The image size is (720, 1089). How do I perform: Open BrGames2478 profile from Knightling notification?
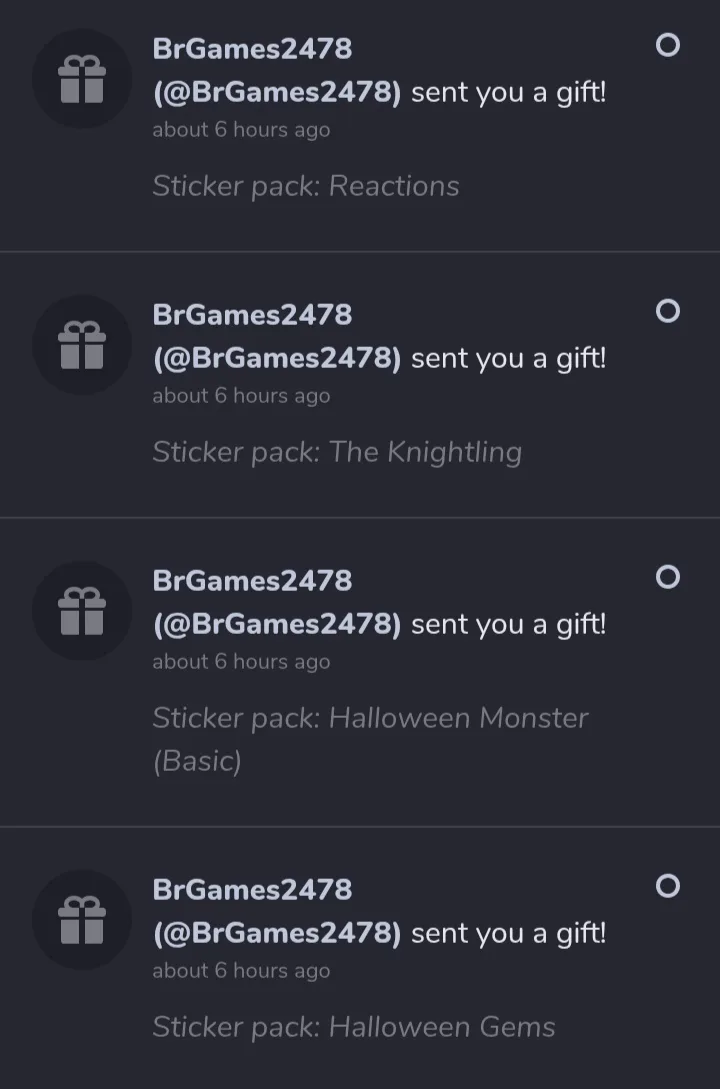click(x=252, y=314)
